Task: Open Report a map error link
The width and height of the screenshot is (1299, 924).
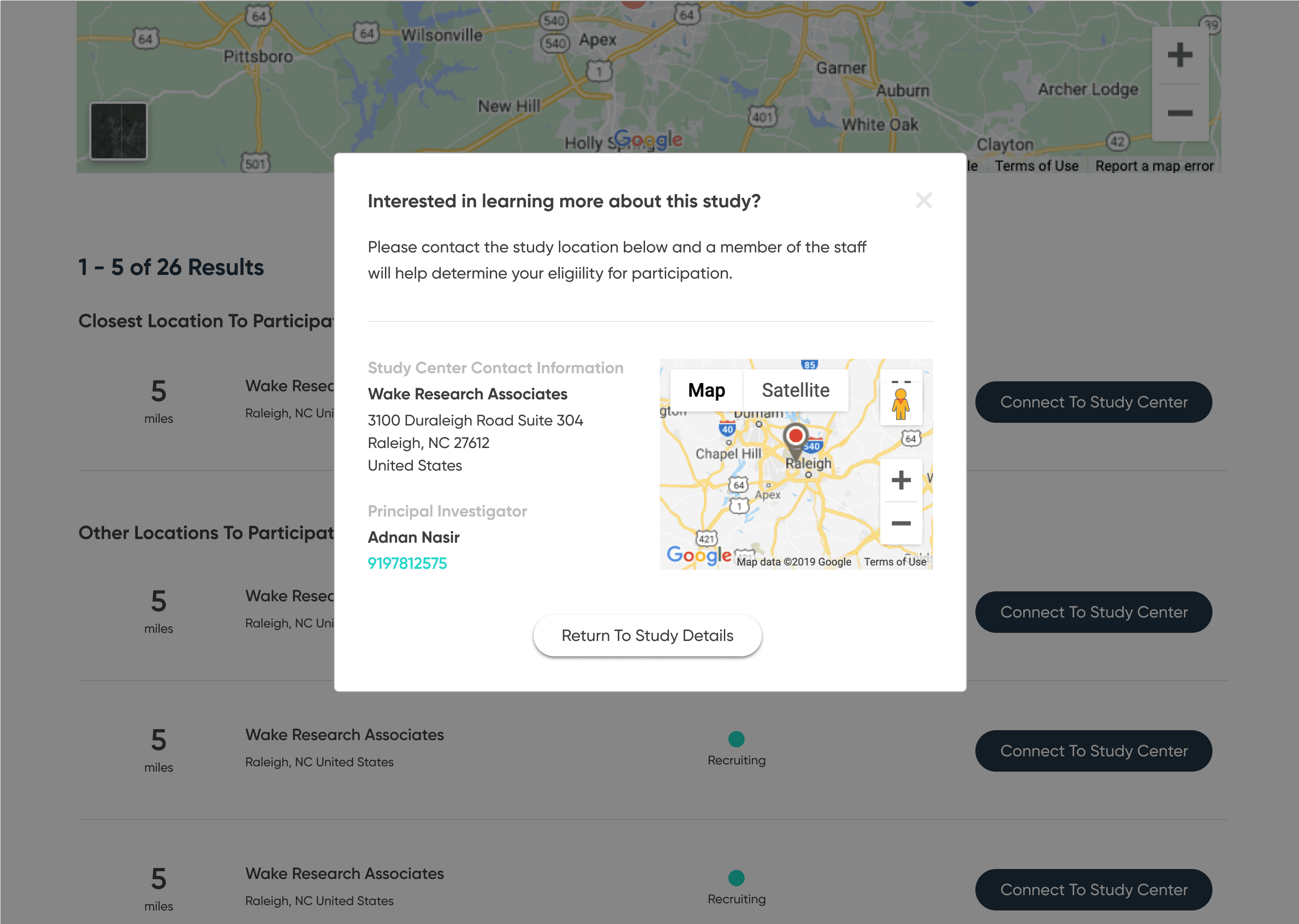Action: point(1154,166)
